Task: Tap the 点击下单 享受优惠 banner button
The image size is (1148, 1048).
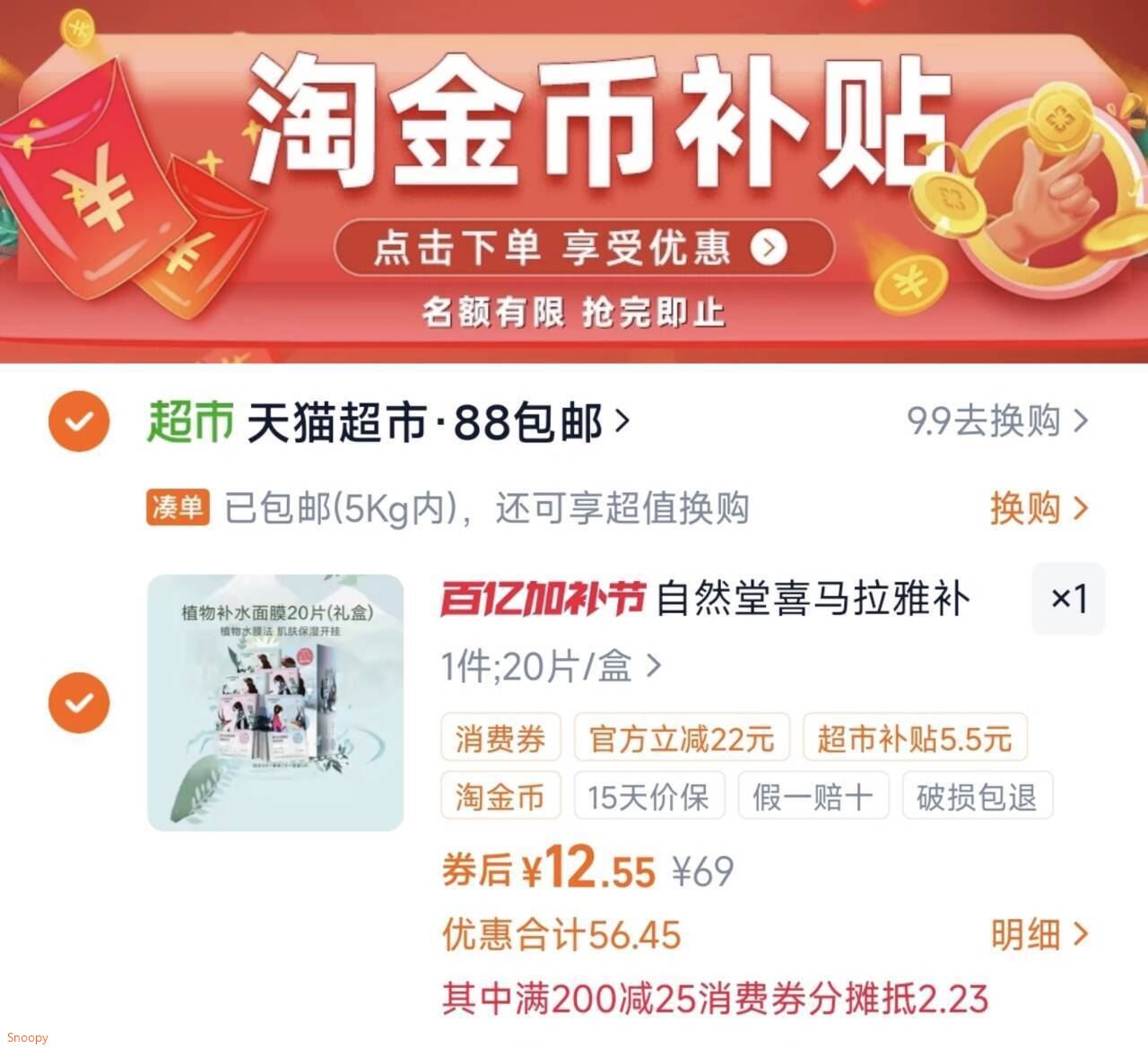Action: pos(584,247)
